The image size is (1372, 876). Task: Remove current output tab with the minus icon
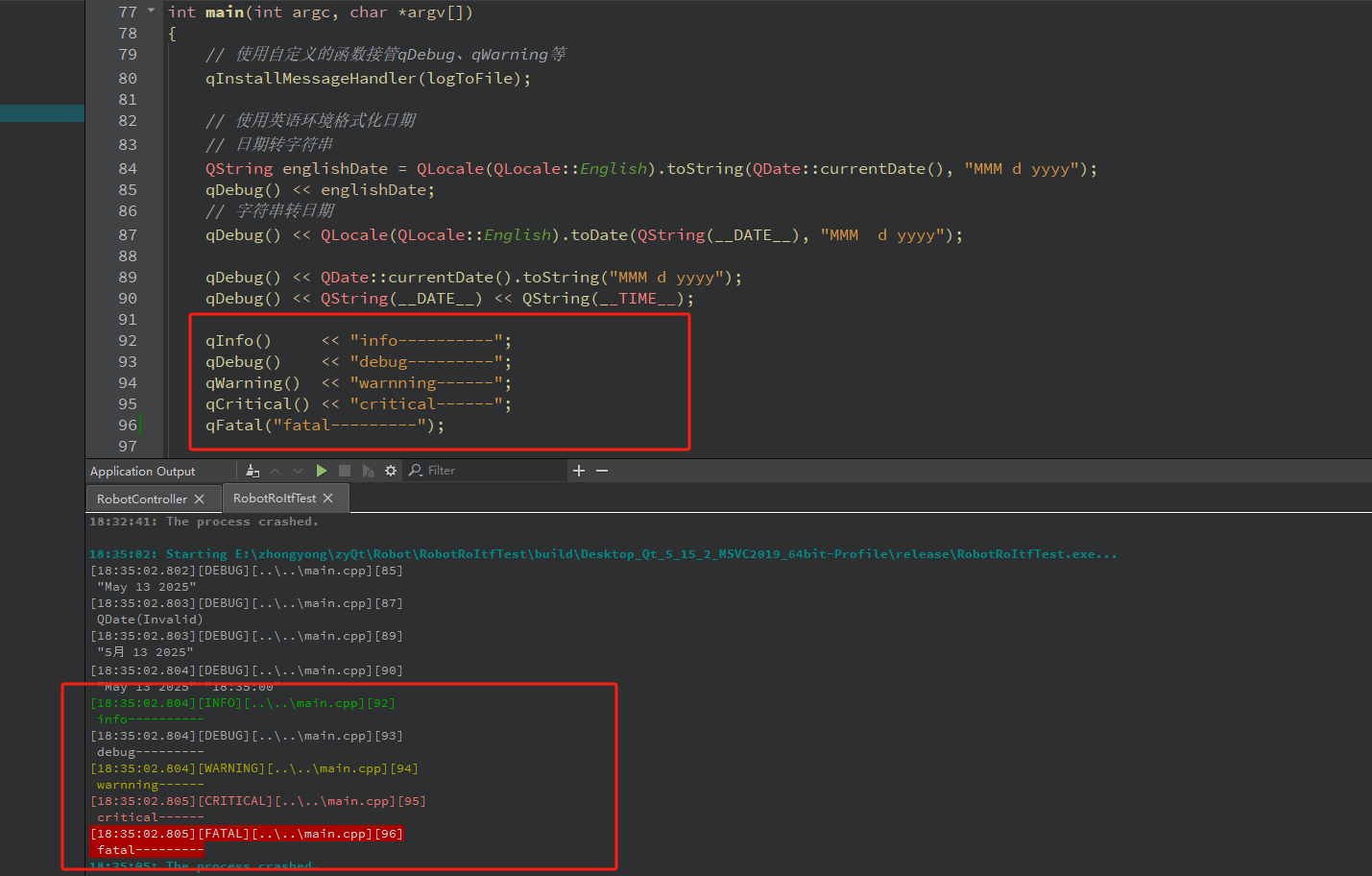coord(602,471)
